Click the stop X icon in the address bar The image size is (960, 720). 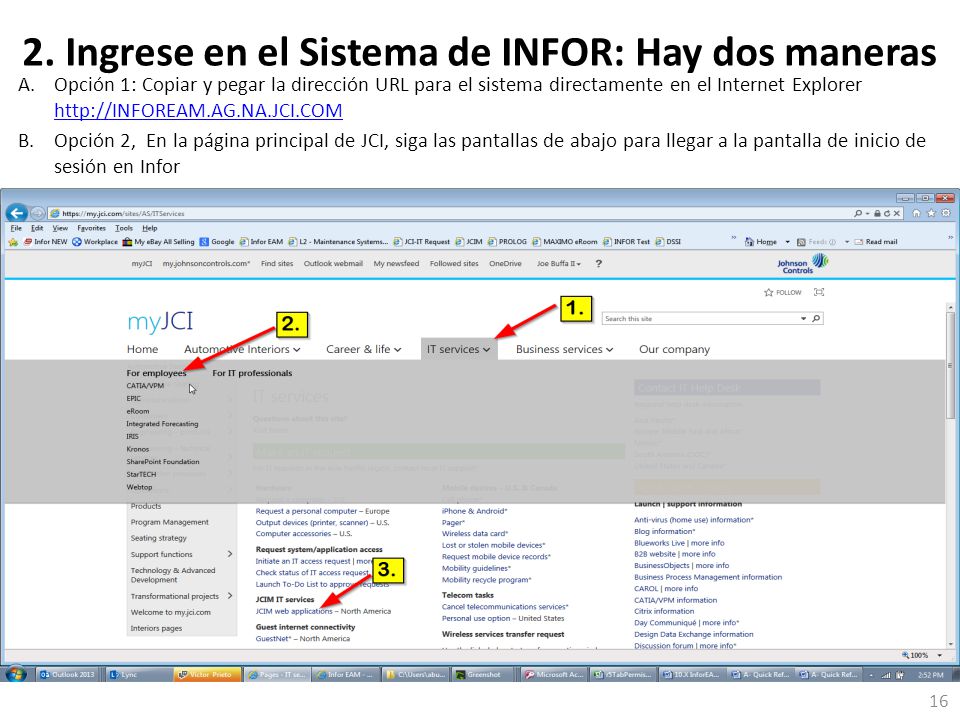[x=896, y=213]
